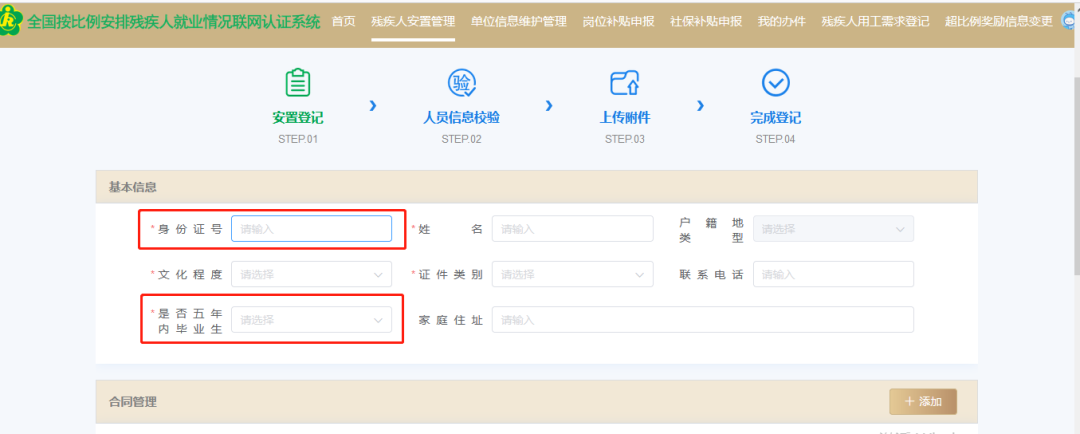Click the system title 全国按比例安排残疾人就业情况联网认证系统
Image resolution: width=1080 pixels, height=434 pixels.
tap(174, 22)
